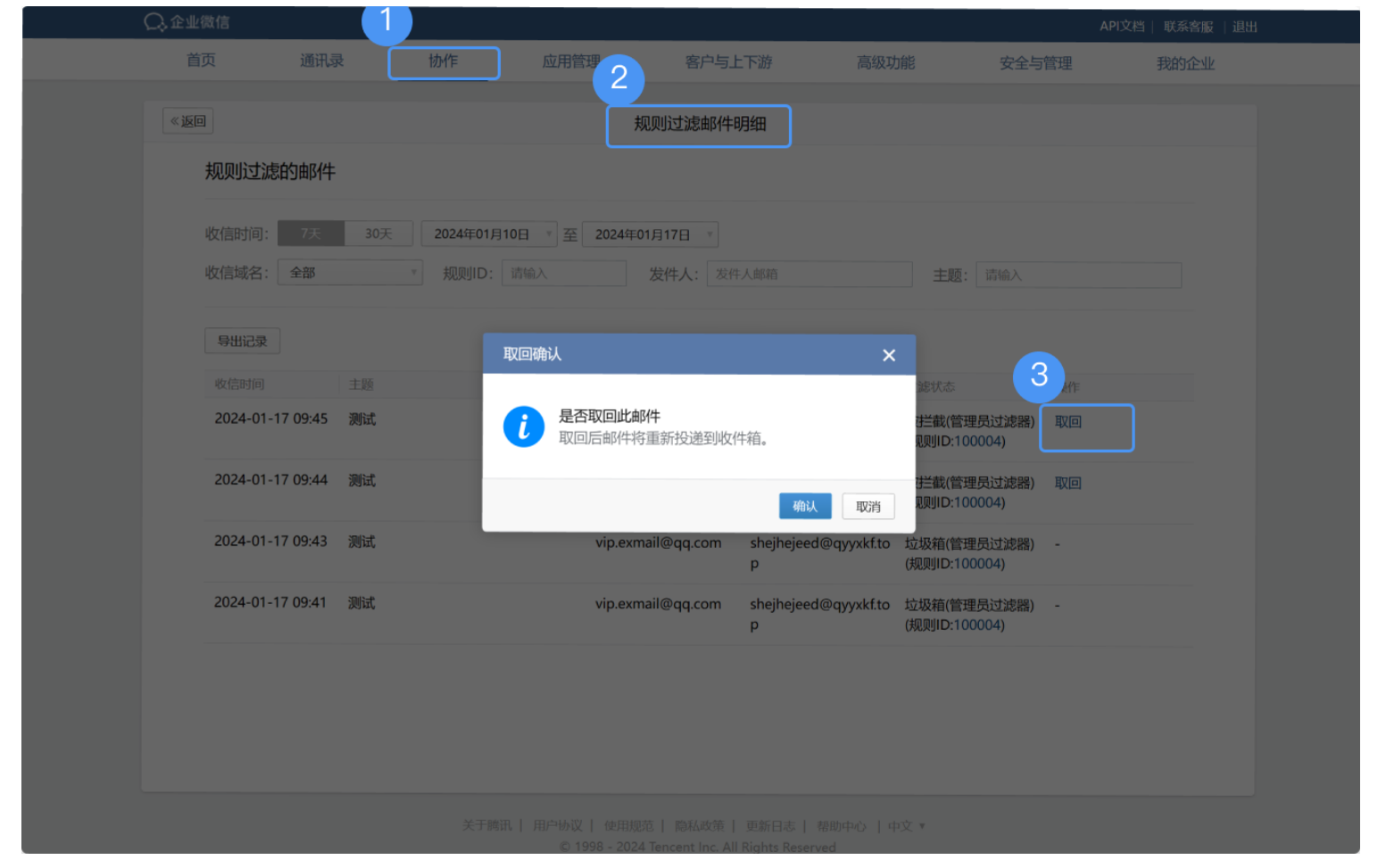
Task: Click the info icon in the 取回确认 dialog
Action: pos(525,426)
